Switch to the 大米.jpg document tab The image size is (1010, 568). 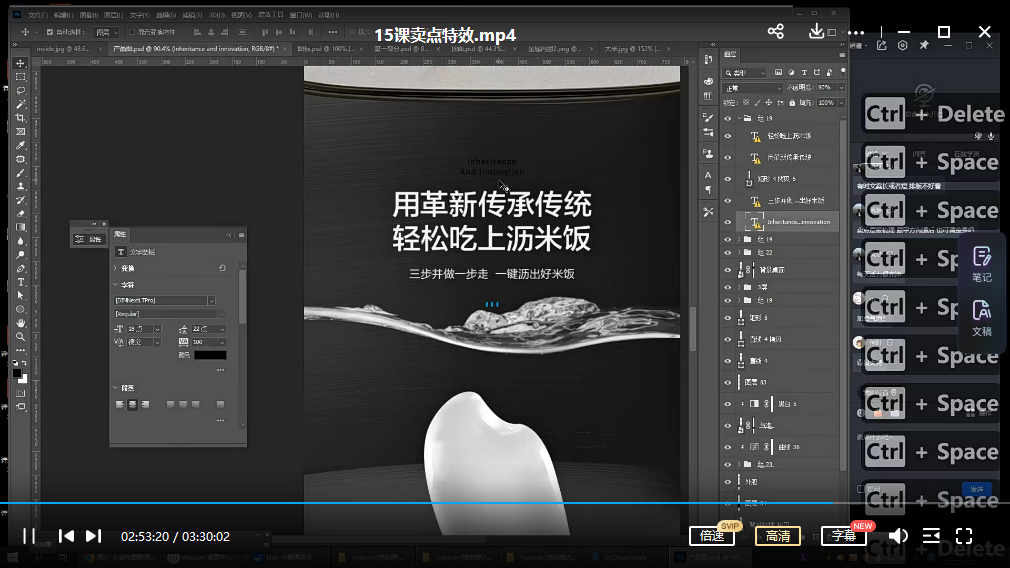pos(632,49)
